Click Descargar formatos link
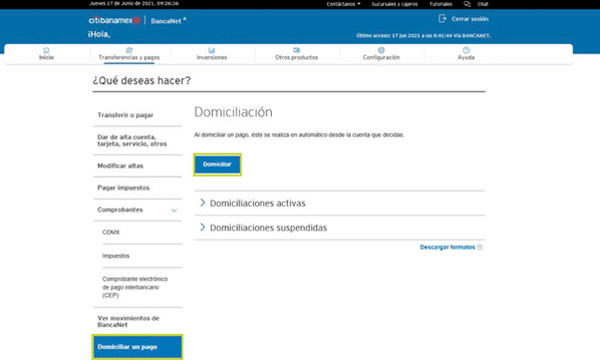The image size is (600, 360). 447,247
